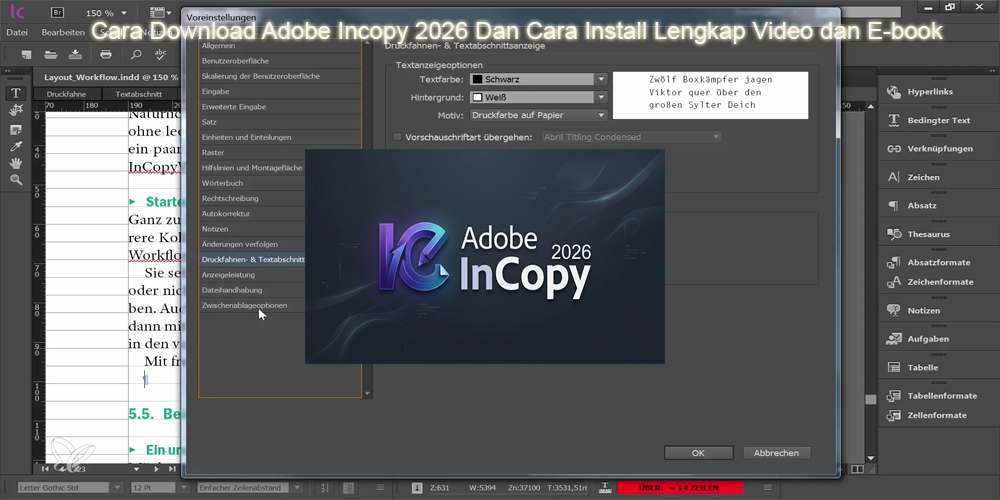Open the Hyperlinks panel
1000x500 pixels.
coord(929,92)
